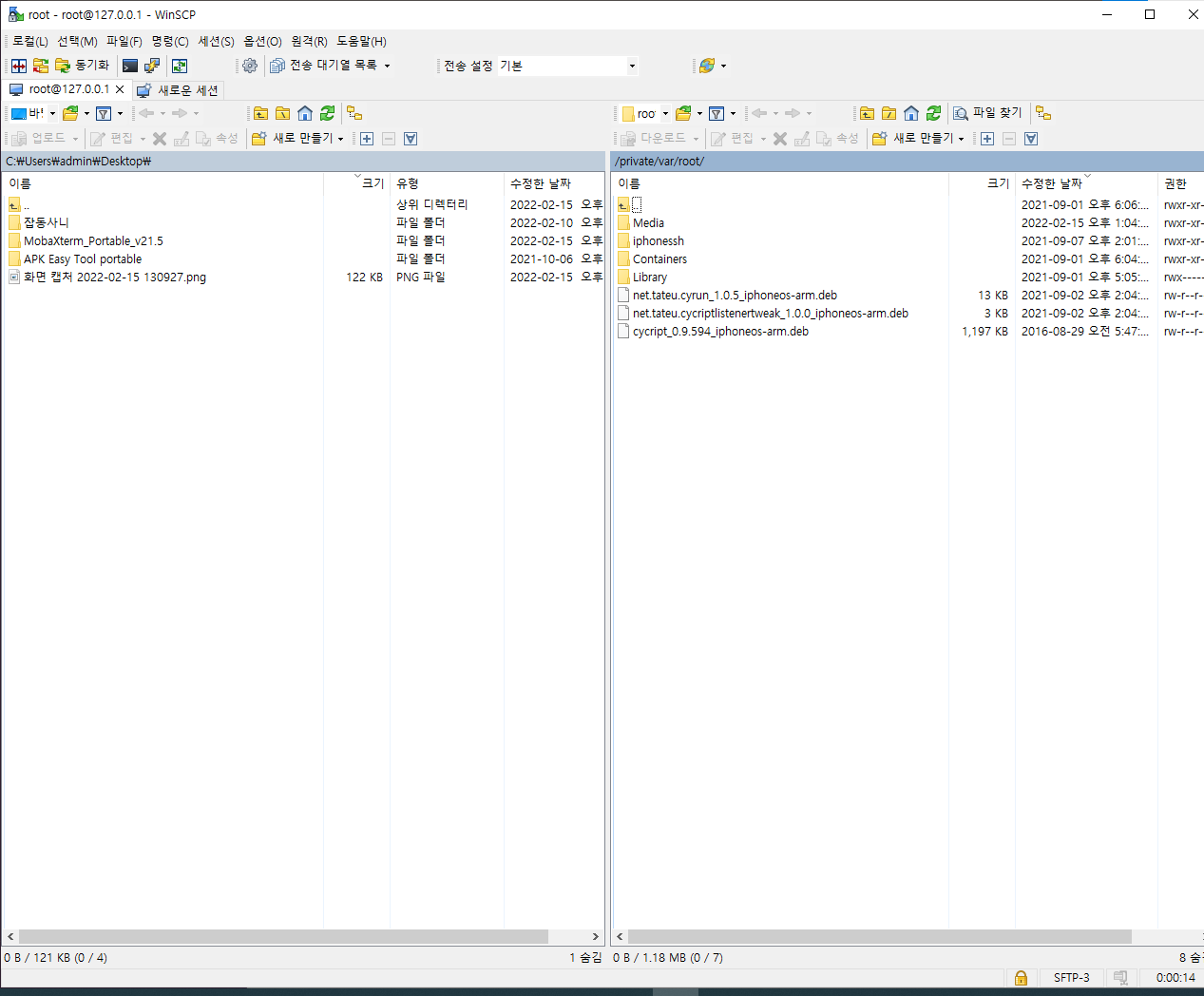Screen dimensions: 1204x996
Task: Expand the remote filter dropdown arrow
Action: point(733,113)
